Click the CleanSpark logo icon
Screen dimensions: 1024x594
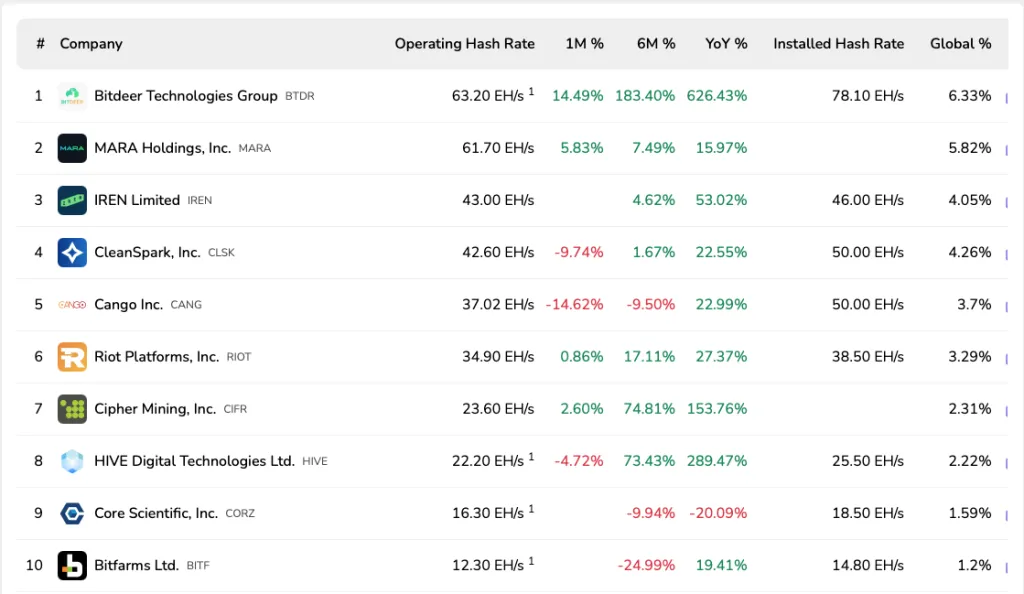point(72,252)
